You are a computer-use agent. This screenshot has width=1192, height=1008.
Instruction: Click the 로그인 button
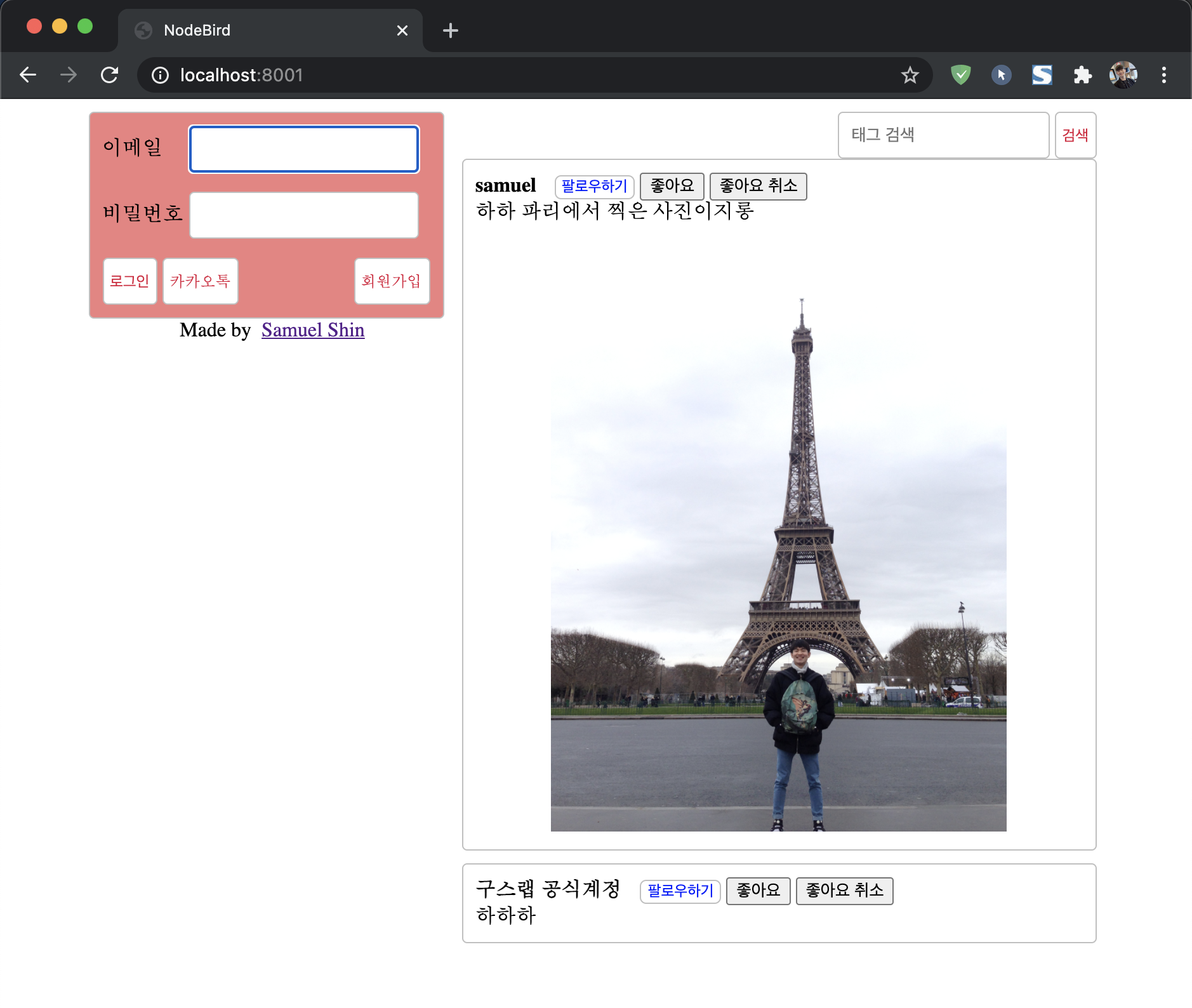129,281
